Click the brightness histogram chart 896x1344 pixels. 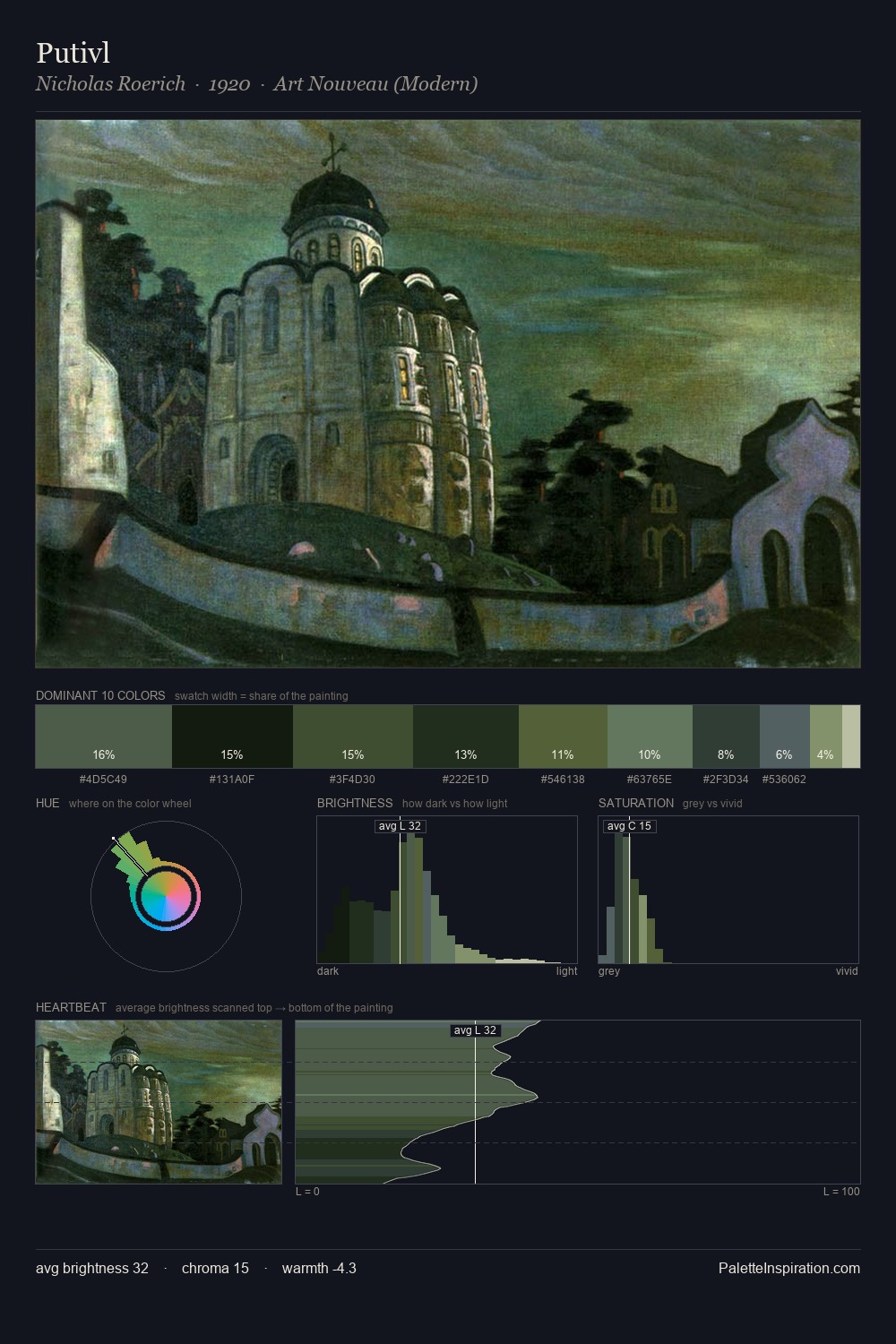[x=447, y=890]
